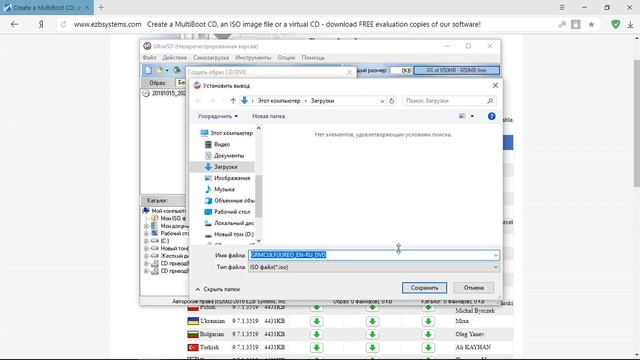Select Рабочий стол in the folder sidebar
The width and height of the screenshot is (640, 360).
(x=232, y=212)
